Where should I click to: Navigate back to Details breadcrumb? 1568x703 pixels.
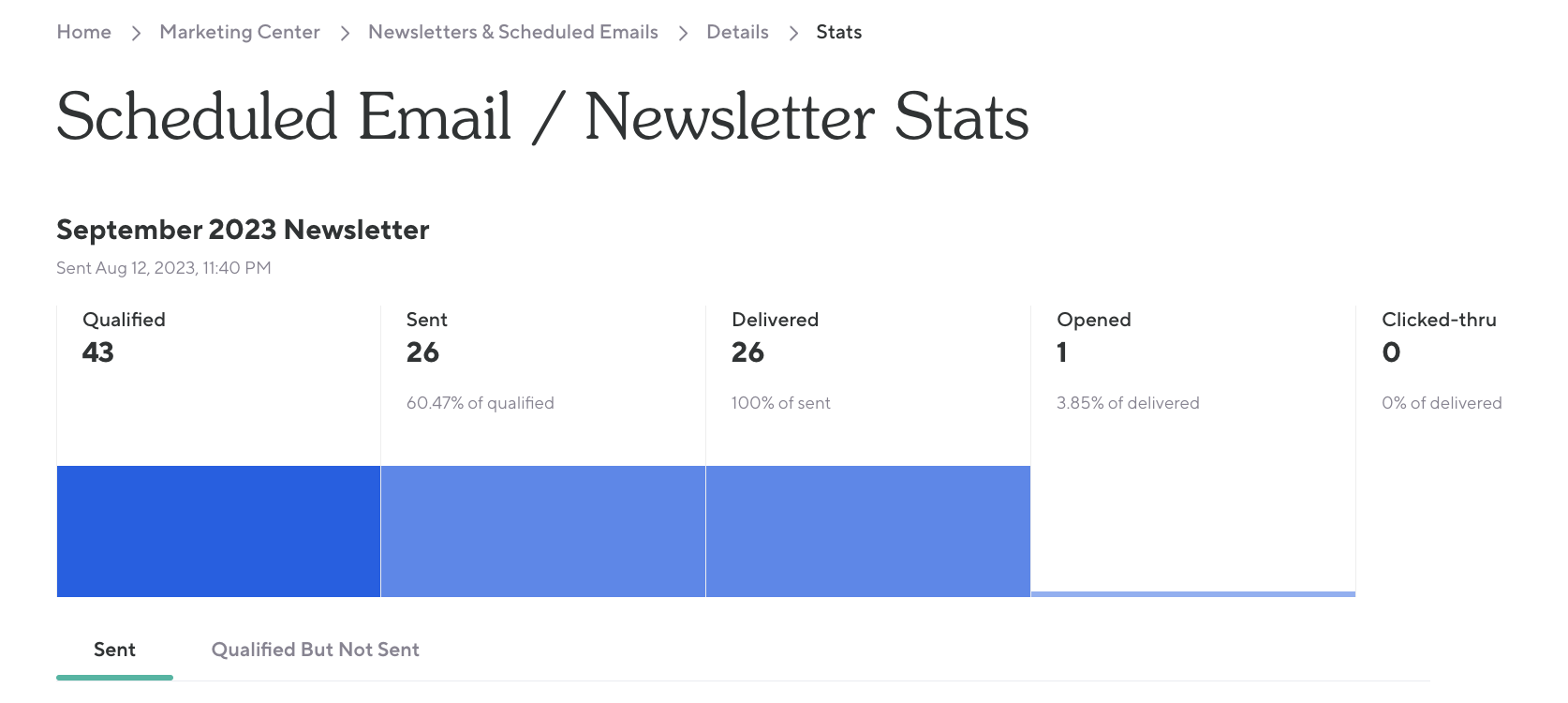737,32
